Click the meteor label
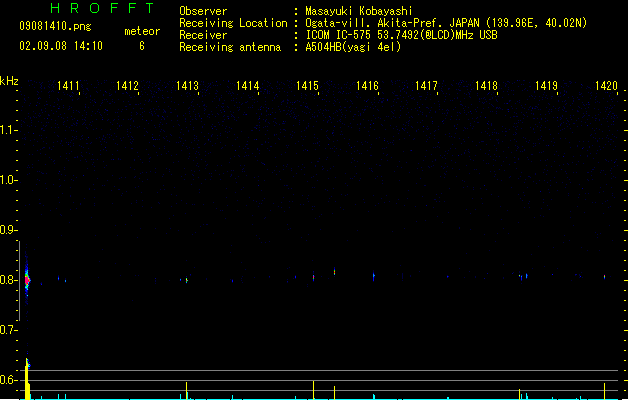This screenshot has width=629, height=400. tap(142, 31)
